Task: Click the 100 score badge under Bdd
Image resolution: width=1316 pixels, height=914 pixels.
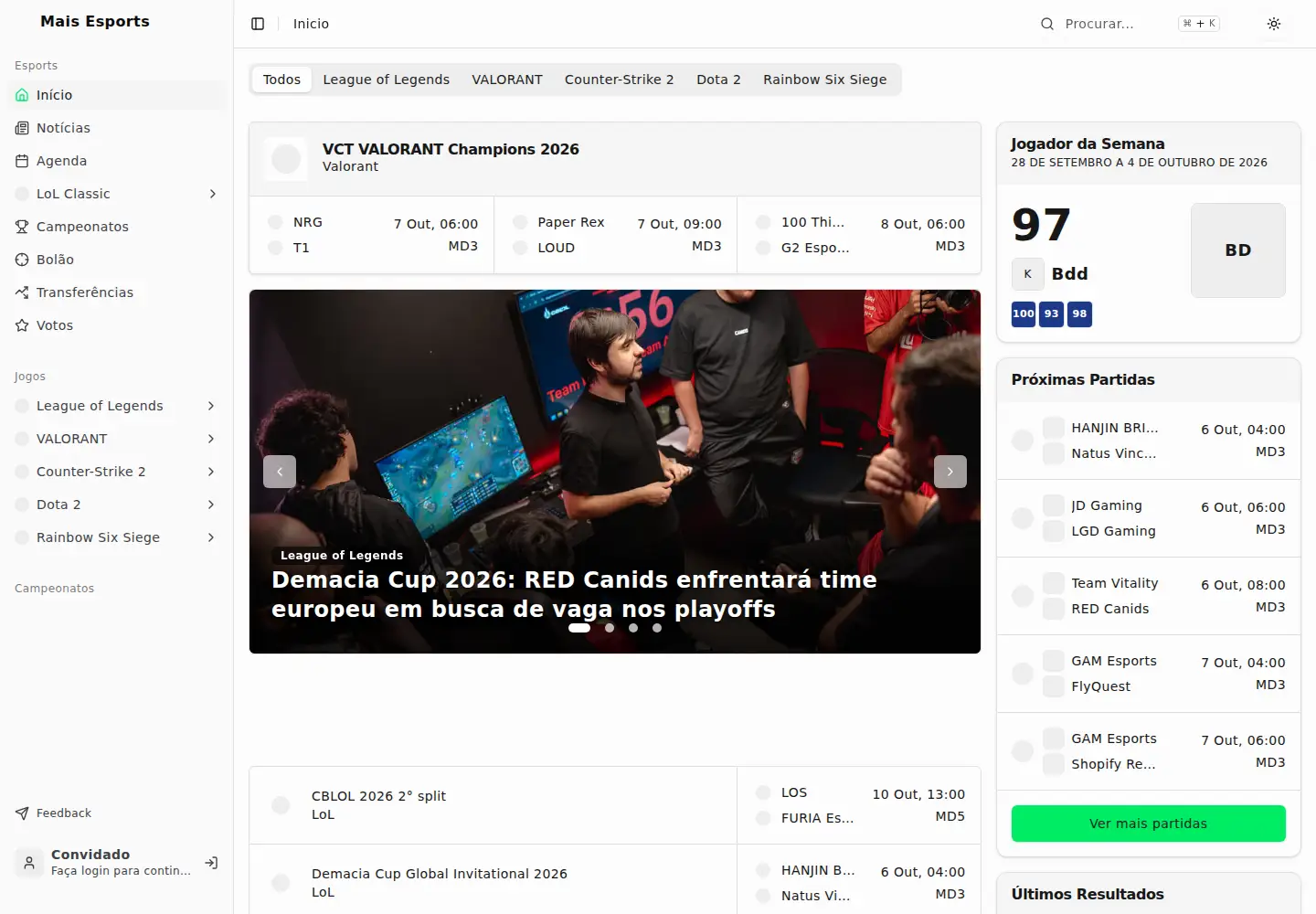Action: (1024, 314)
